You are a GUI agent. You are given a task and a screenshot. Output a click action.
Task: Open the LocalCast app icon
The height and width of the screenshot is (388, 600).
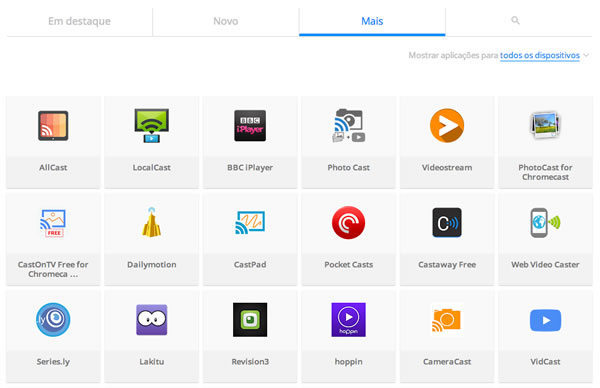pyautogui.click(x=152, y=126)
